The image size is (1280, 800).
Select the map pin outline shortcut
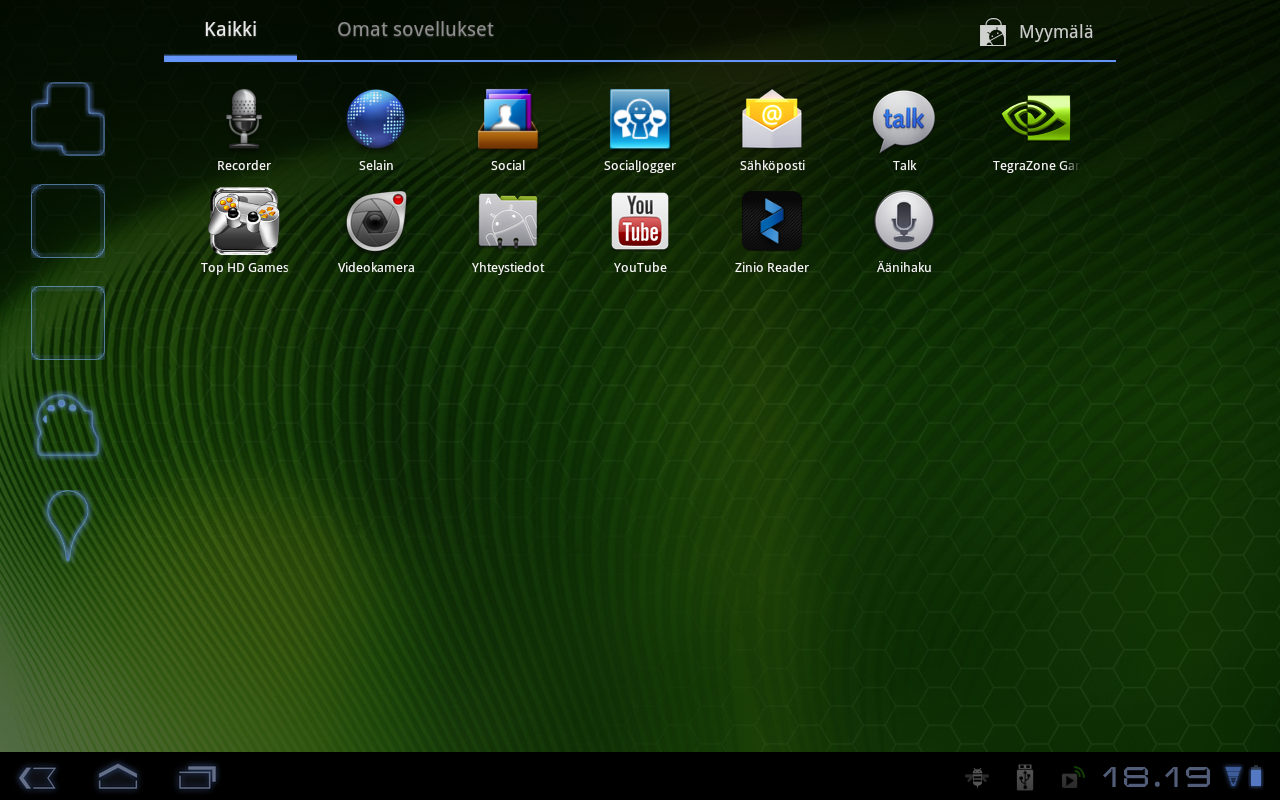coord(68,525)
